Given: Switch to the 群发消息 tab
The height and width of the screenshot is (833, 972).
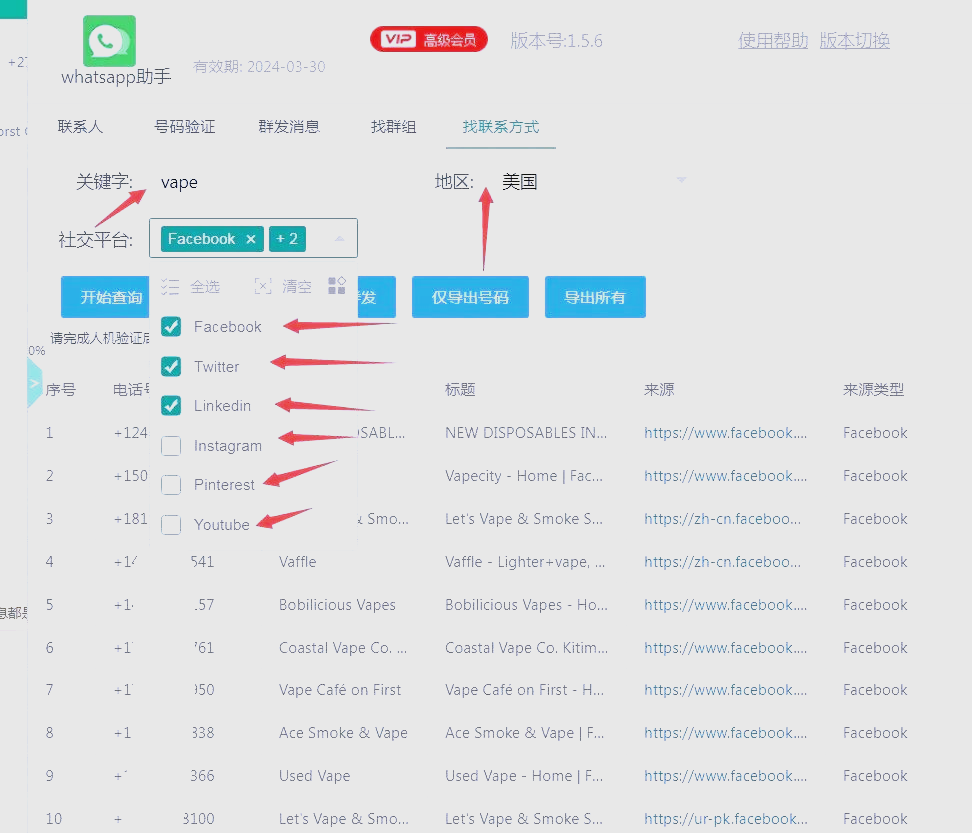Looking at the screenshot, I should click(289, 127).
